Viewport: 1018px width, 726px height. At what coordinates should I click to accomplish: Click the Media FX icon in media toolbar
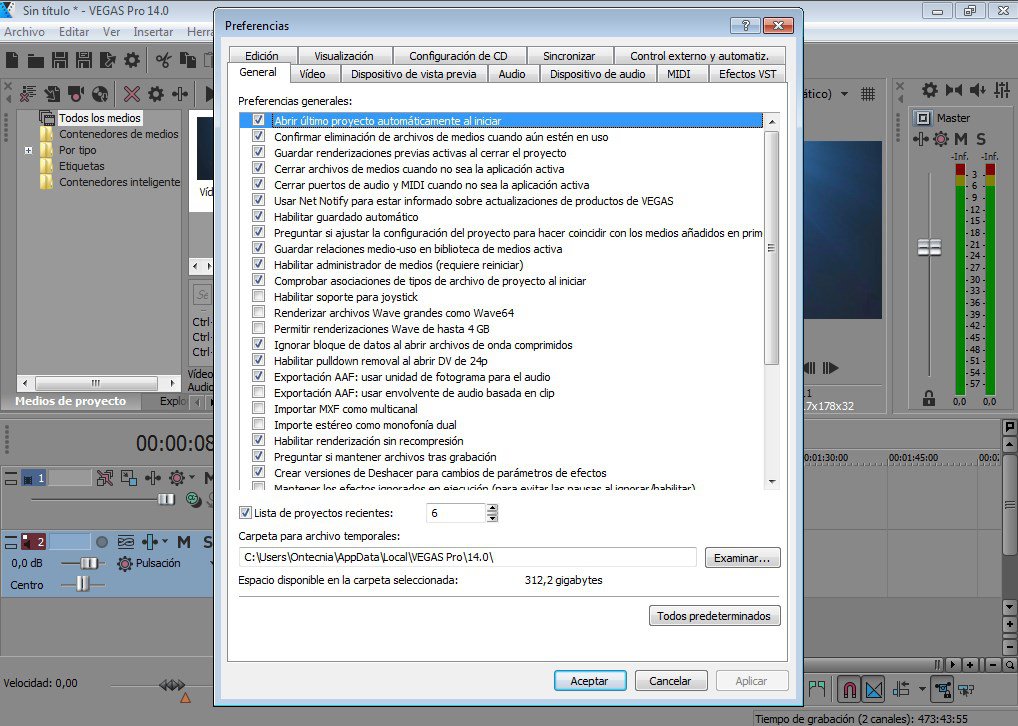pos(180,94)
